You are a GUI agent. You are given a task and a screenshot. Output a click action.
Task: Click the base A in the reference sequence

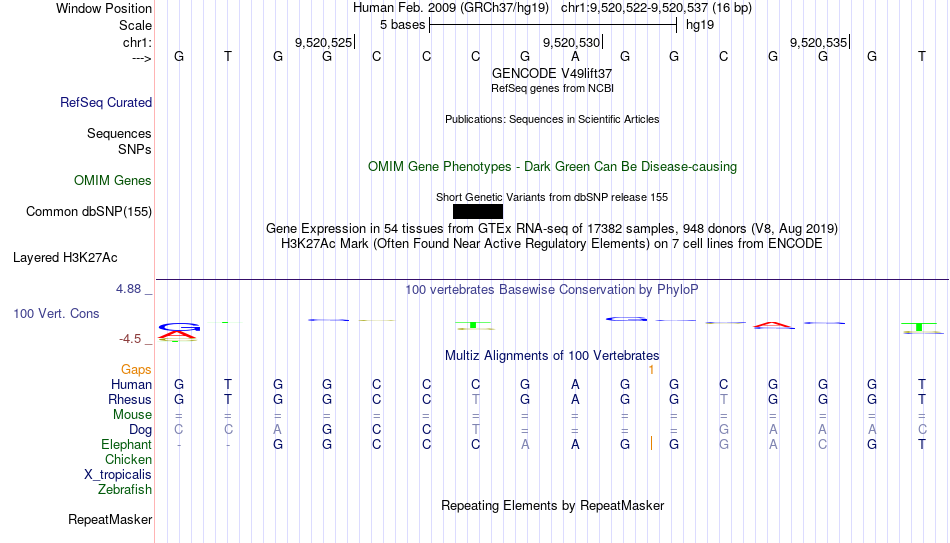pos(575,56)
